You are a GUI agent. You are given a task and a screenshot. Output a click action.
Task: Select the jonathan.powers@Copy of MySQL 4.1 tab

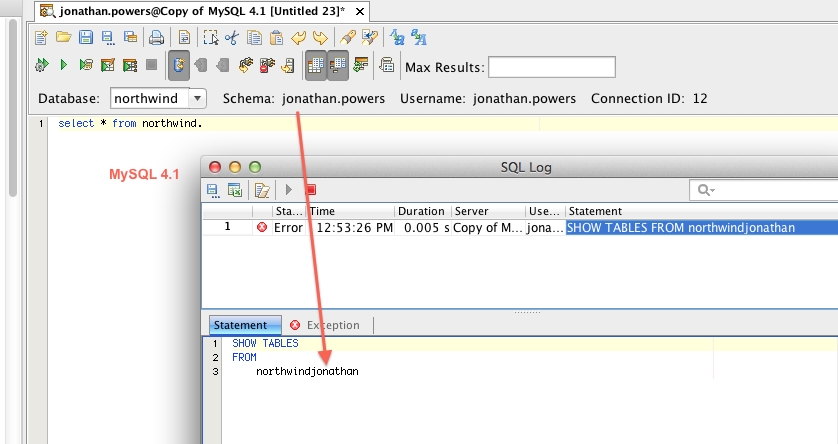point(202,11)
